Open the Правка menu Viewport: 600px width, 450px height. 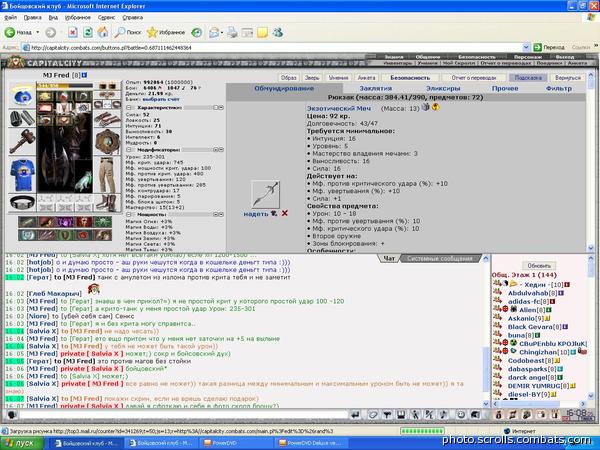click(x=32, y=18)
